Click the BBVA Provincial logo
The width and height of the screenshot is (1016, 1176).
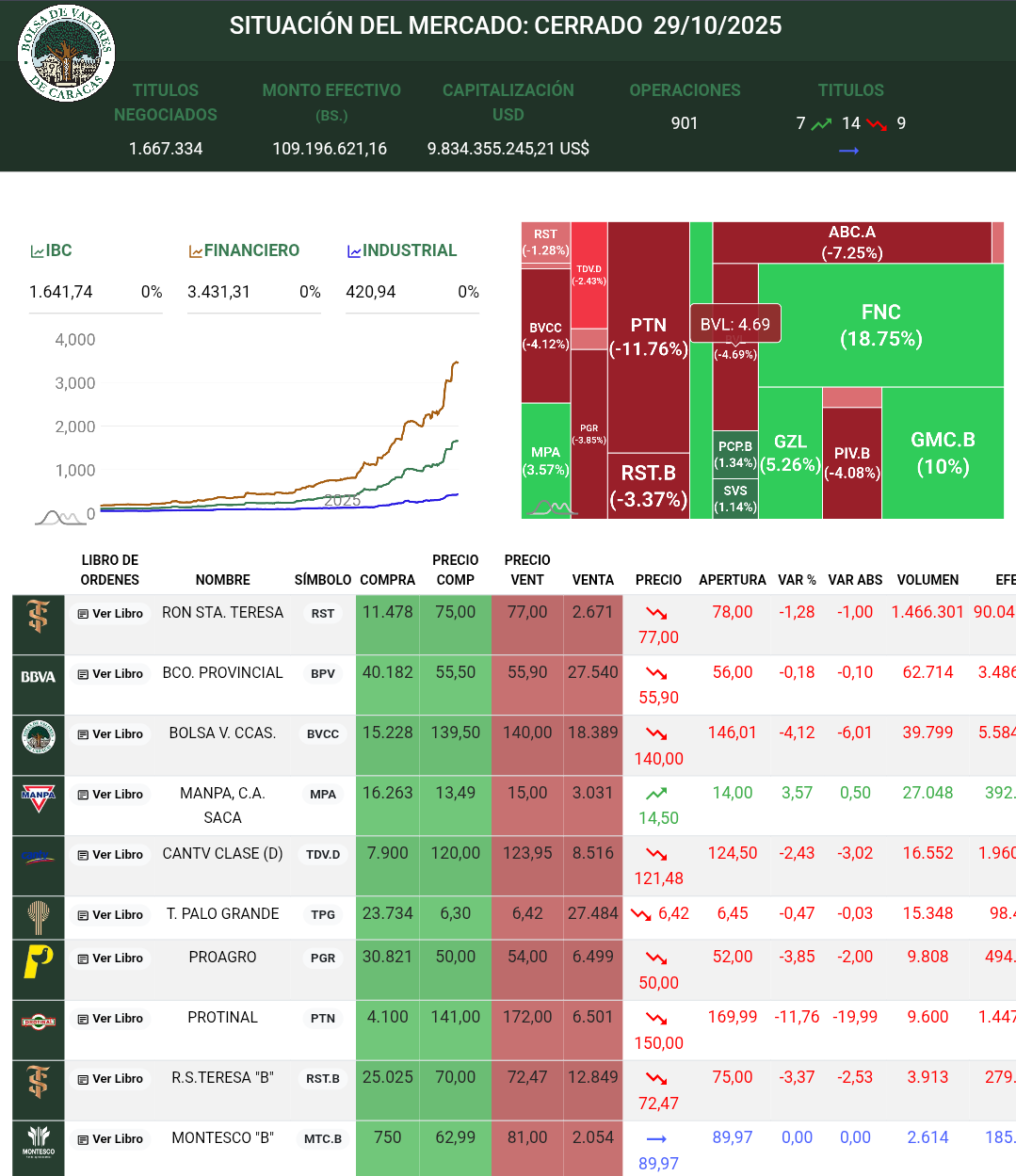coord(39,677)
